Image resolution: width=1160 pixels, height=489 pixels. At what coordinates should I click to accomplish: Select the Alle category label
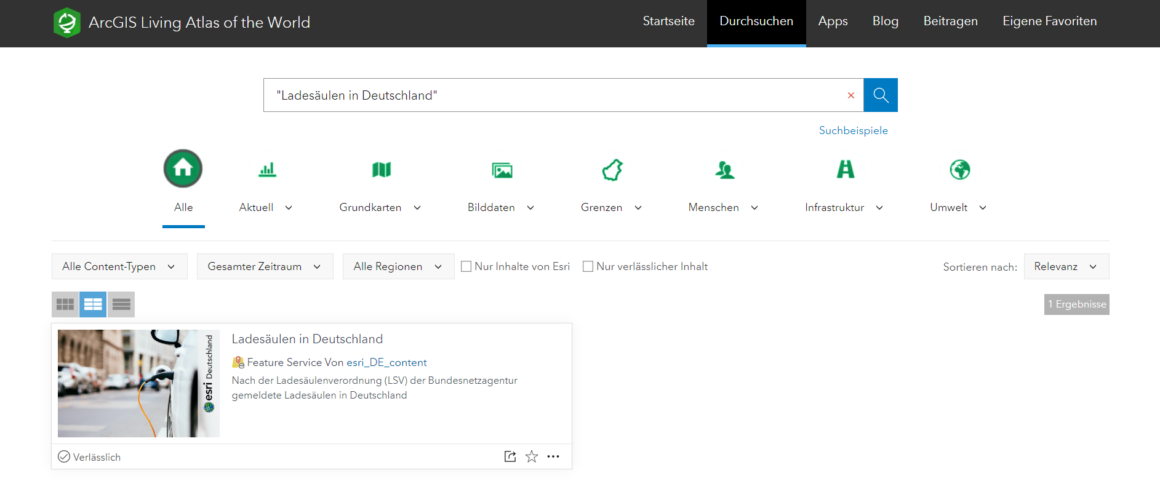(183, 208)
